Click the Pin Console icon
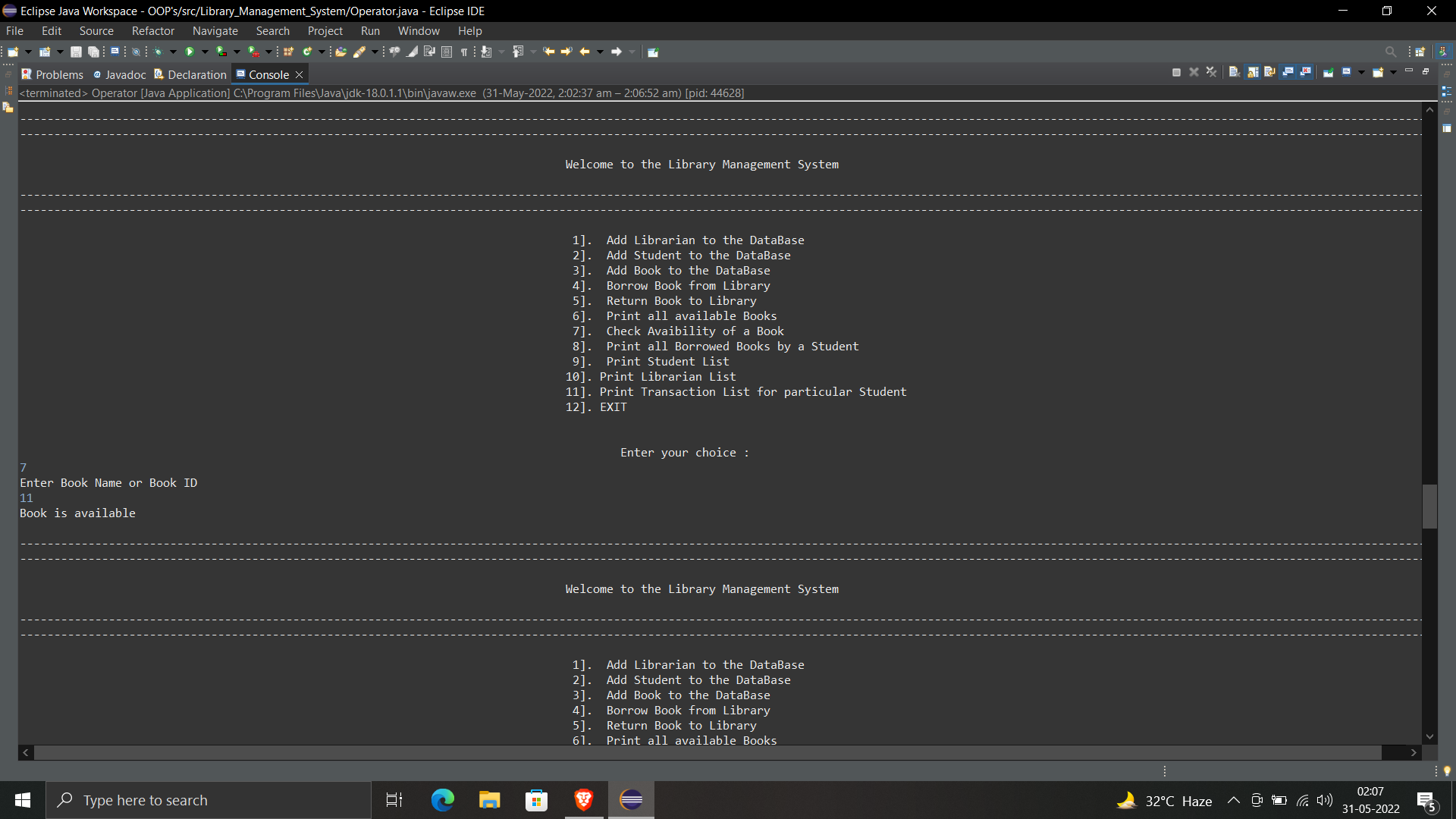 [x=1329, y=72]
